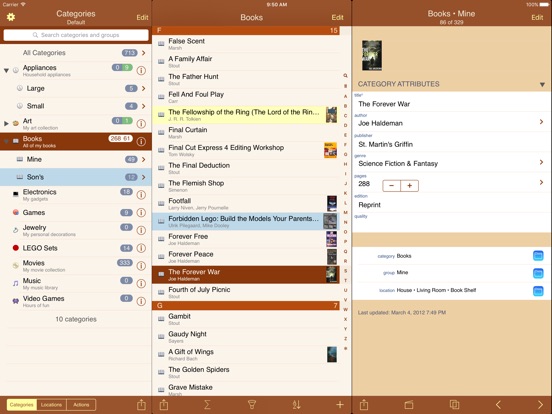Tap share icon in item detail toolbar

coord(364,404)
